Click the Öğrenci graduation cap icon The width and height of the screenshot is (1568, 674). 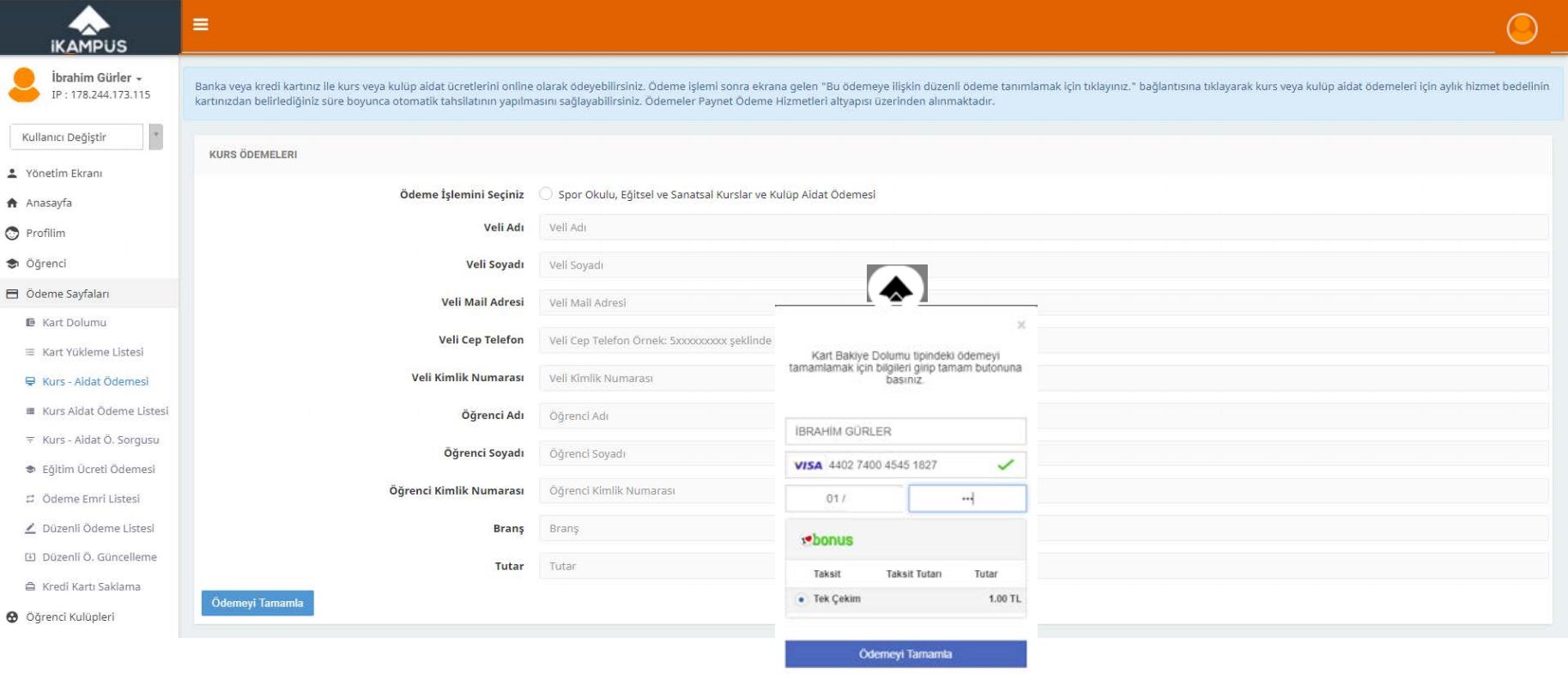pyautogui.click(x=12, y=264)
